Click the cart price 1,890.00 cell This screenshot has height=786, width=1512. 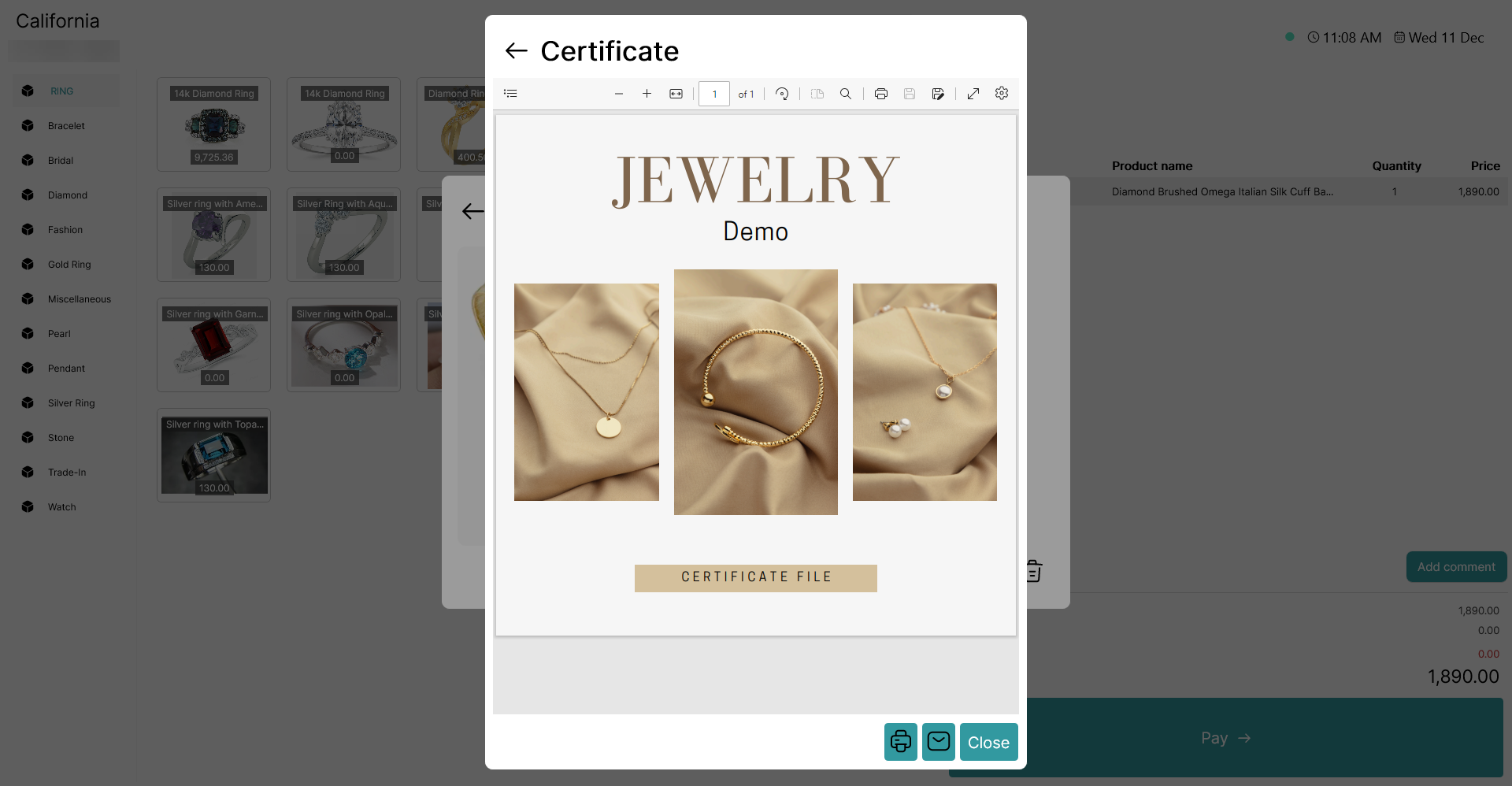click(1478, 191)
